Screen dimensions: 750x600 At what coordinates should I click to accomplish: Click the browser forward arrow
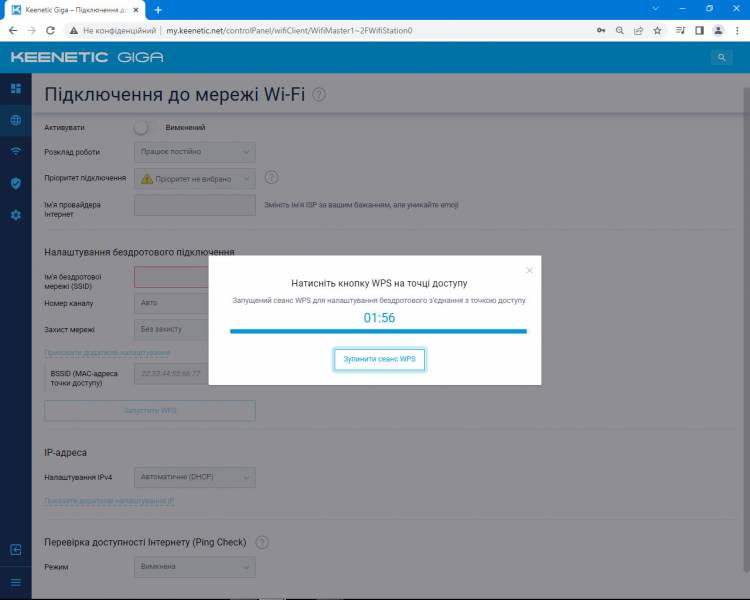32,31
